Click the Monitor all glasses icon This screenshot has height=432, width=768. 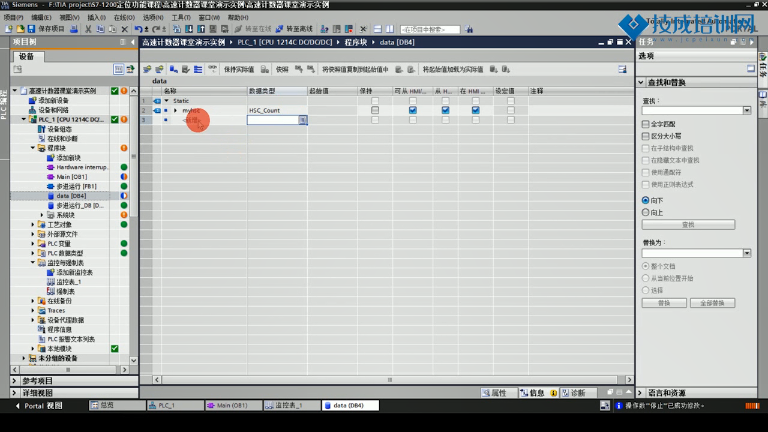[x=212, y=69]
